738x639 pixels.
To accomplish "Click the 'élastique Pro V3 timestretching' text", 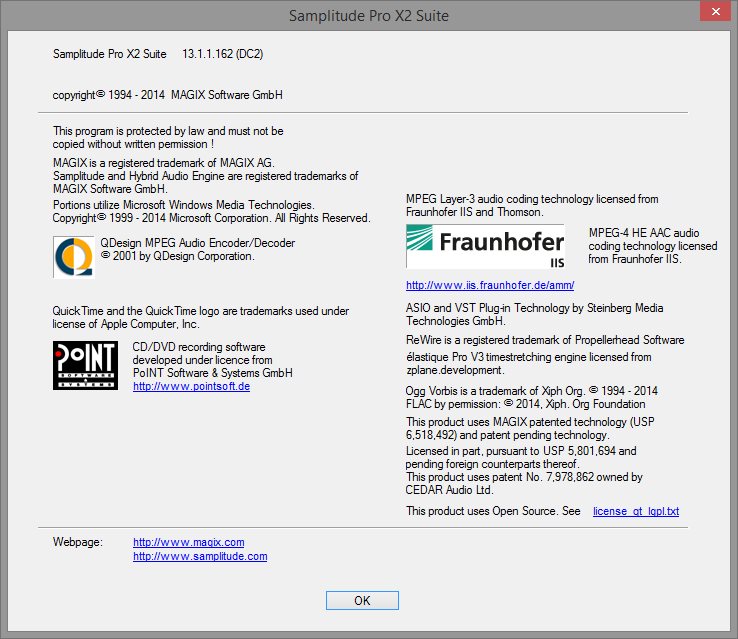I will [x=529, y=364].
